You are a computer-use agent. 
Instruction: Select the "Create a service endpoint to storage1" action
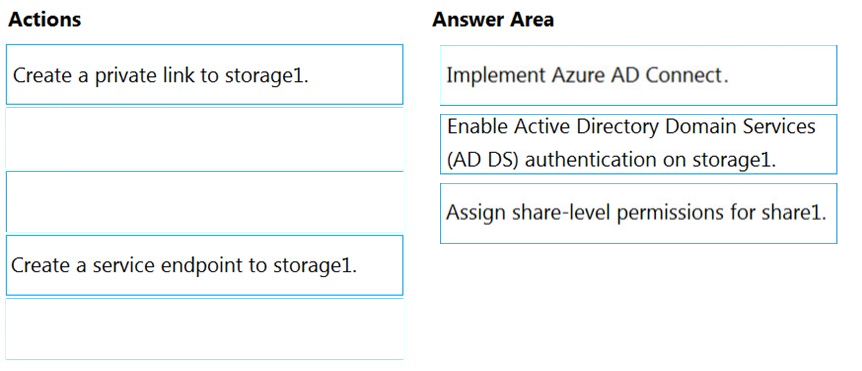point(205,265)
